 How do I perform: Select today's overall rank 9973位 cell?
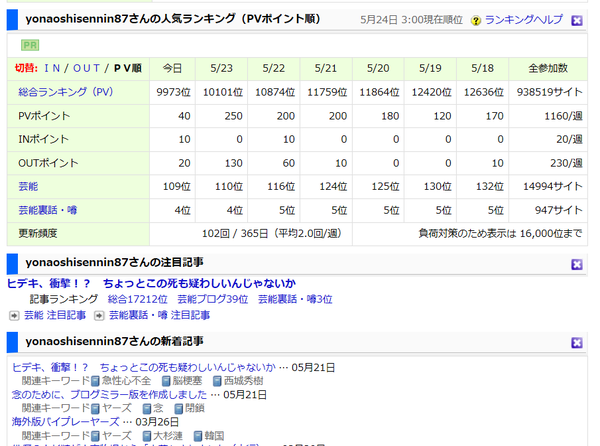173,92
